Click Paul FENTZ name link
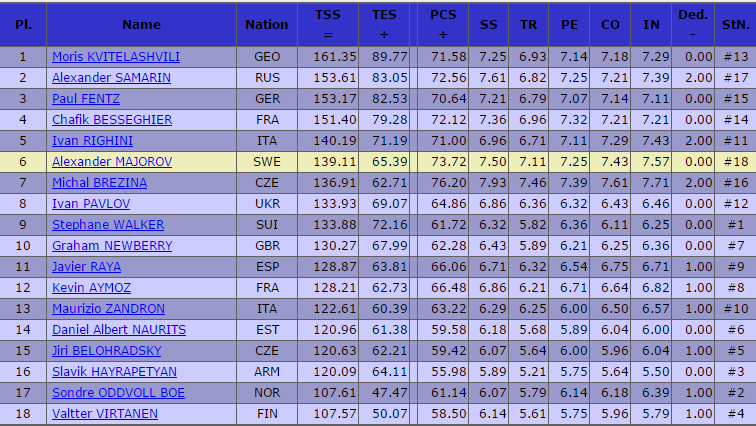The height and width of the screenshot is (426, 756). 86,99
